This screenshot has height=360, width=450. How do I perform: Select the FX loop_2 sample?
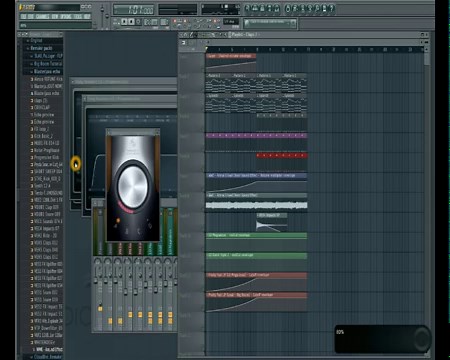coord(41,129)
